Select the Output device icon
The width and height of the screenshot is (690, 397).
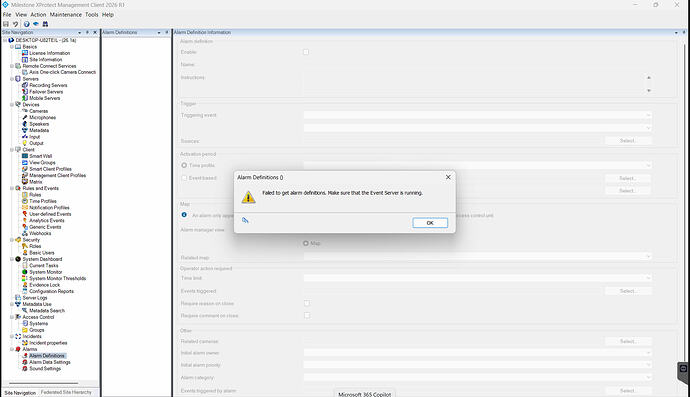25,143
